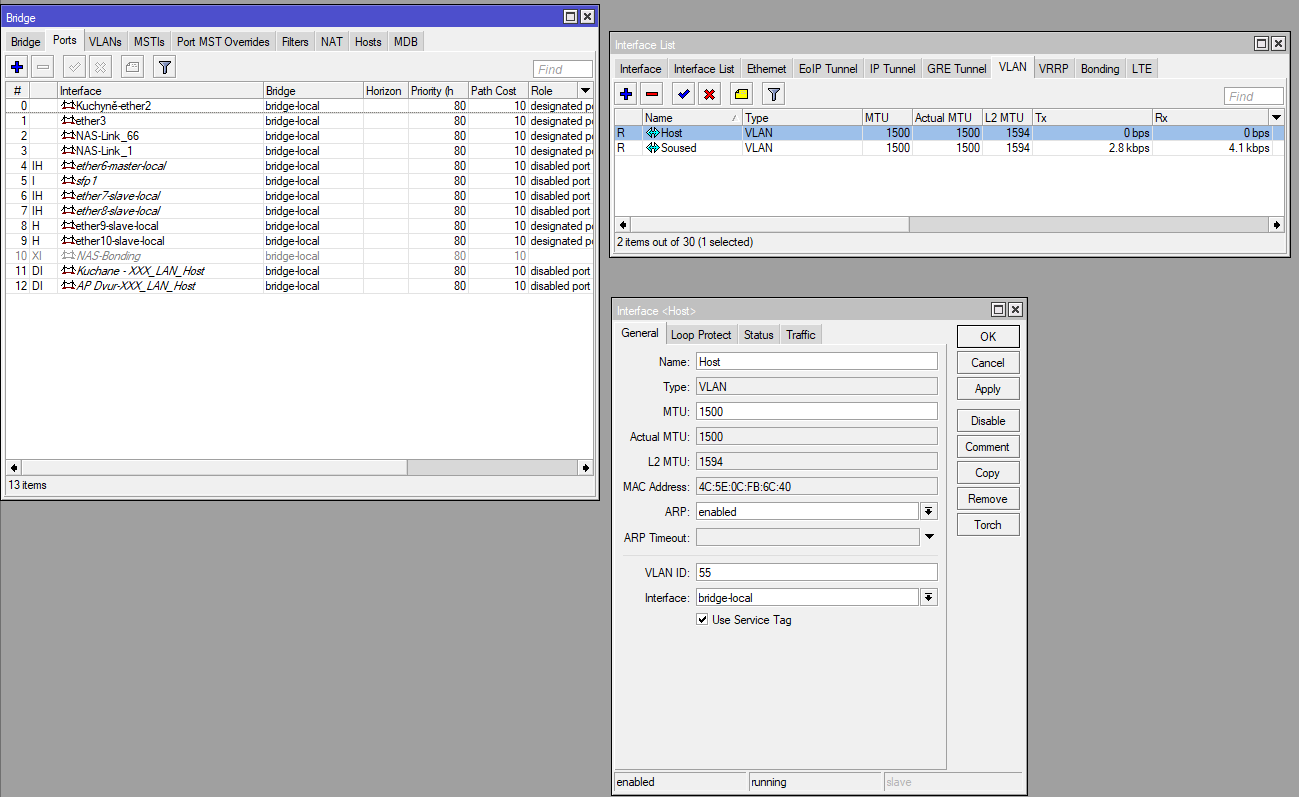Click Disable button in Host dialog

[988, 421]
